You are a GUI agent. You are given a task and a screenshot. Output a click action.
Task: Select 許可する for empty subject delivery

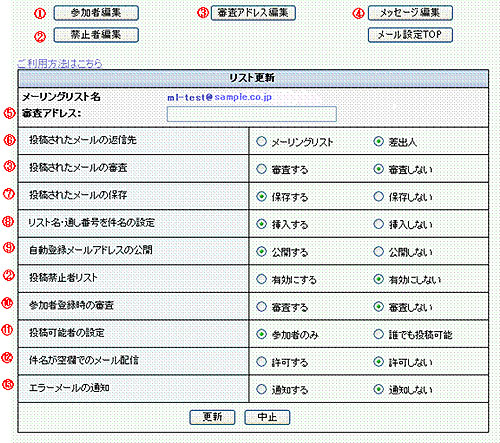(x=261, y=362)
